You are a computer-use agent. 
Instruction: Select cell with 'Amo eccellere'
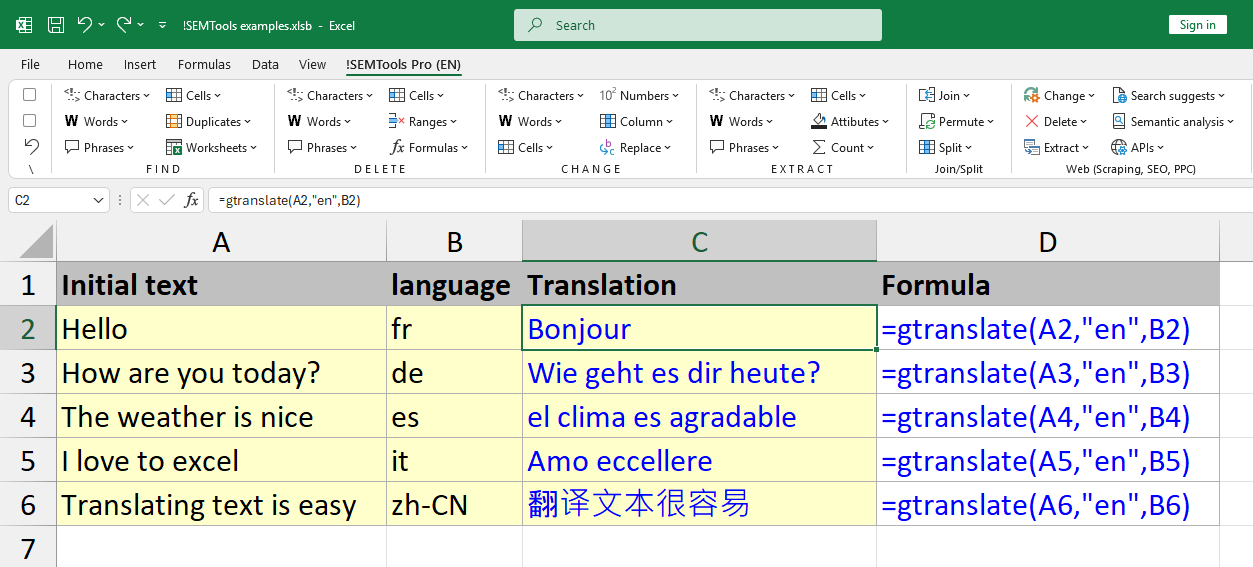point(699,461)
